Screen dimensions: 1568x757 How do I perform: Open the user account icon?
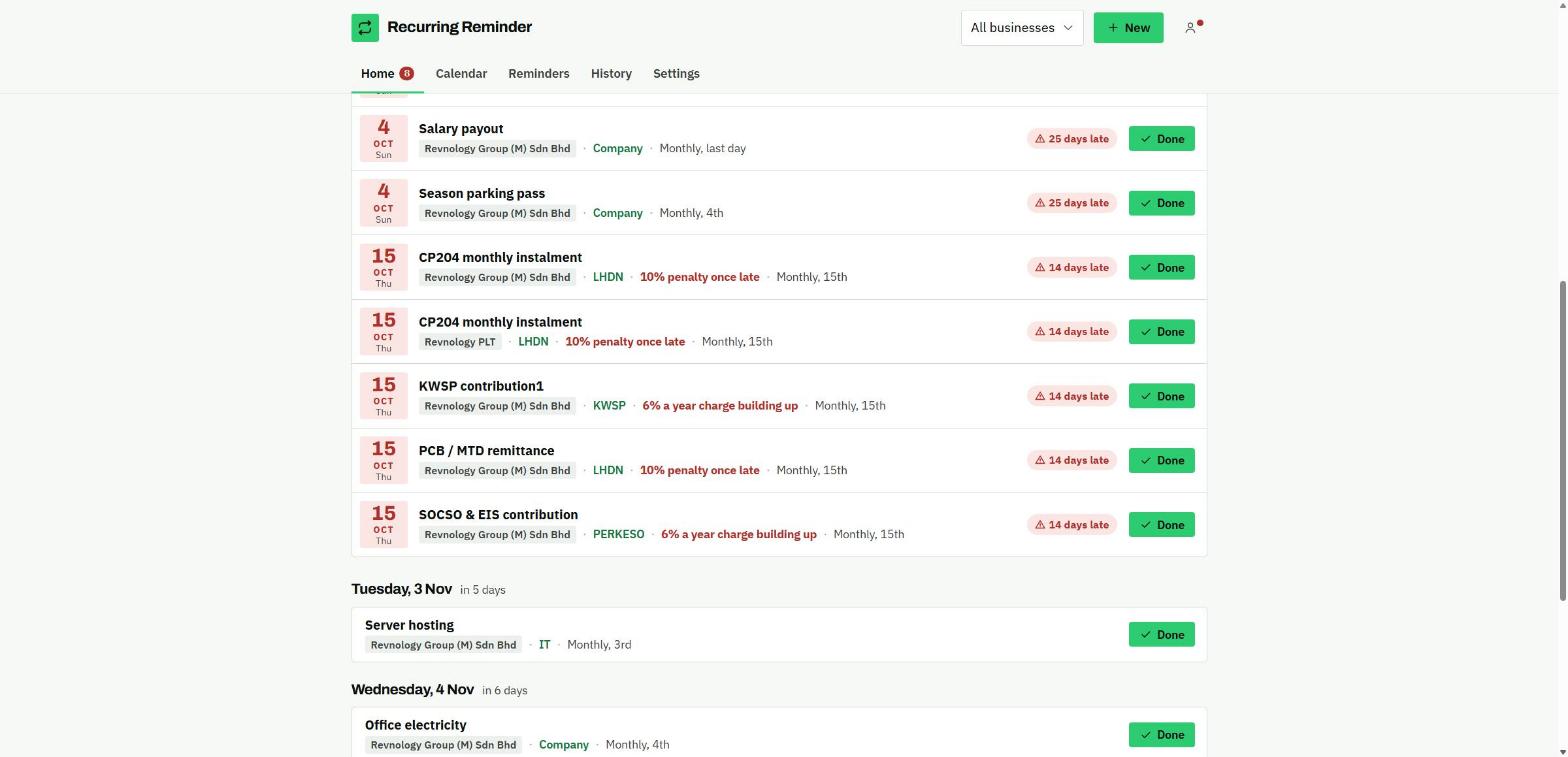coord(1190,28)
